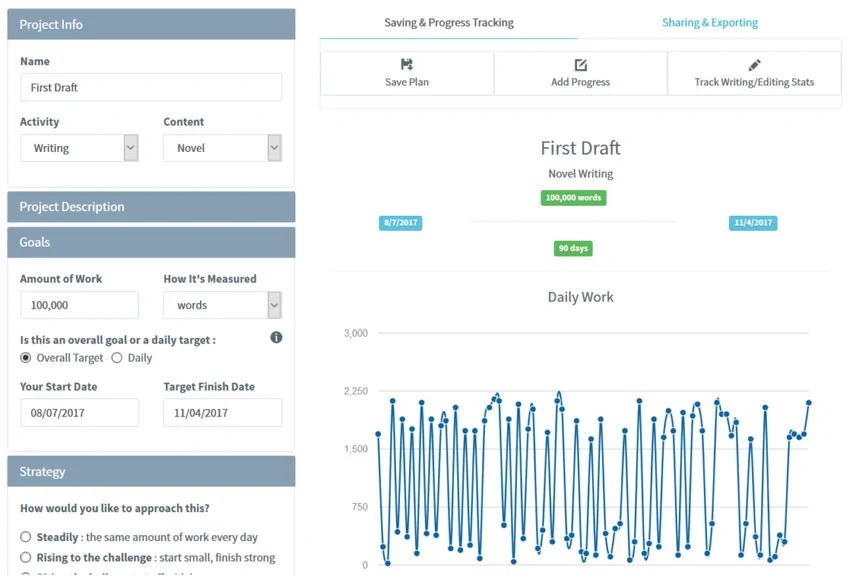Click the green 100,000 words badge
This screenshot has height=576, width=850.
(573, 198)
